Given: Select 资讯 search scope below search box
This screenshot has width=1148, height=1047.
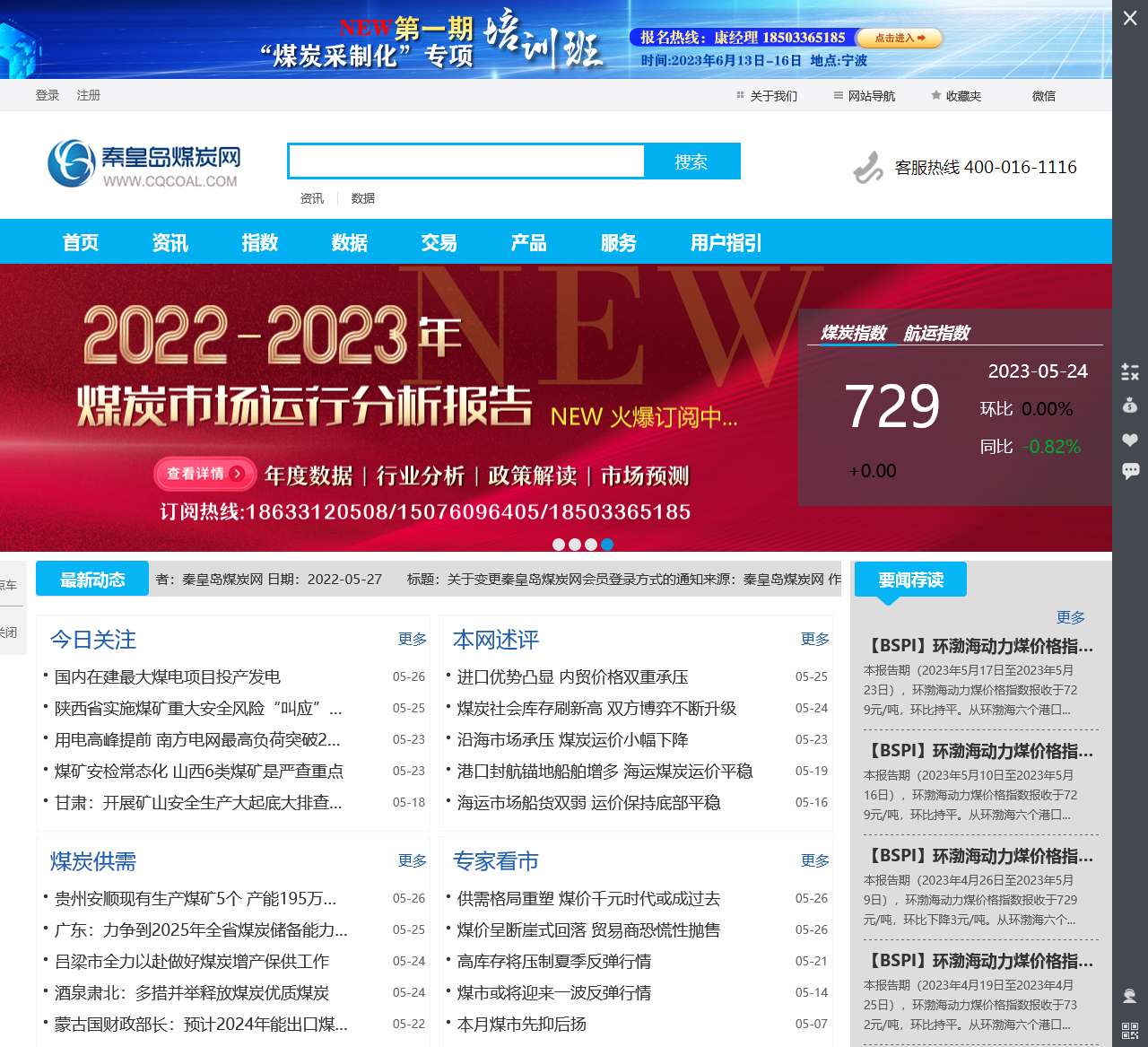Looking at the screenshot, I should coord(312,198).
